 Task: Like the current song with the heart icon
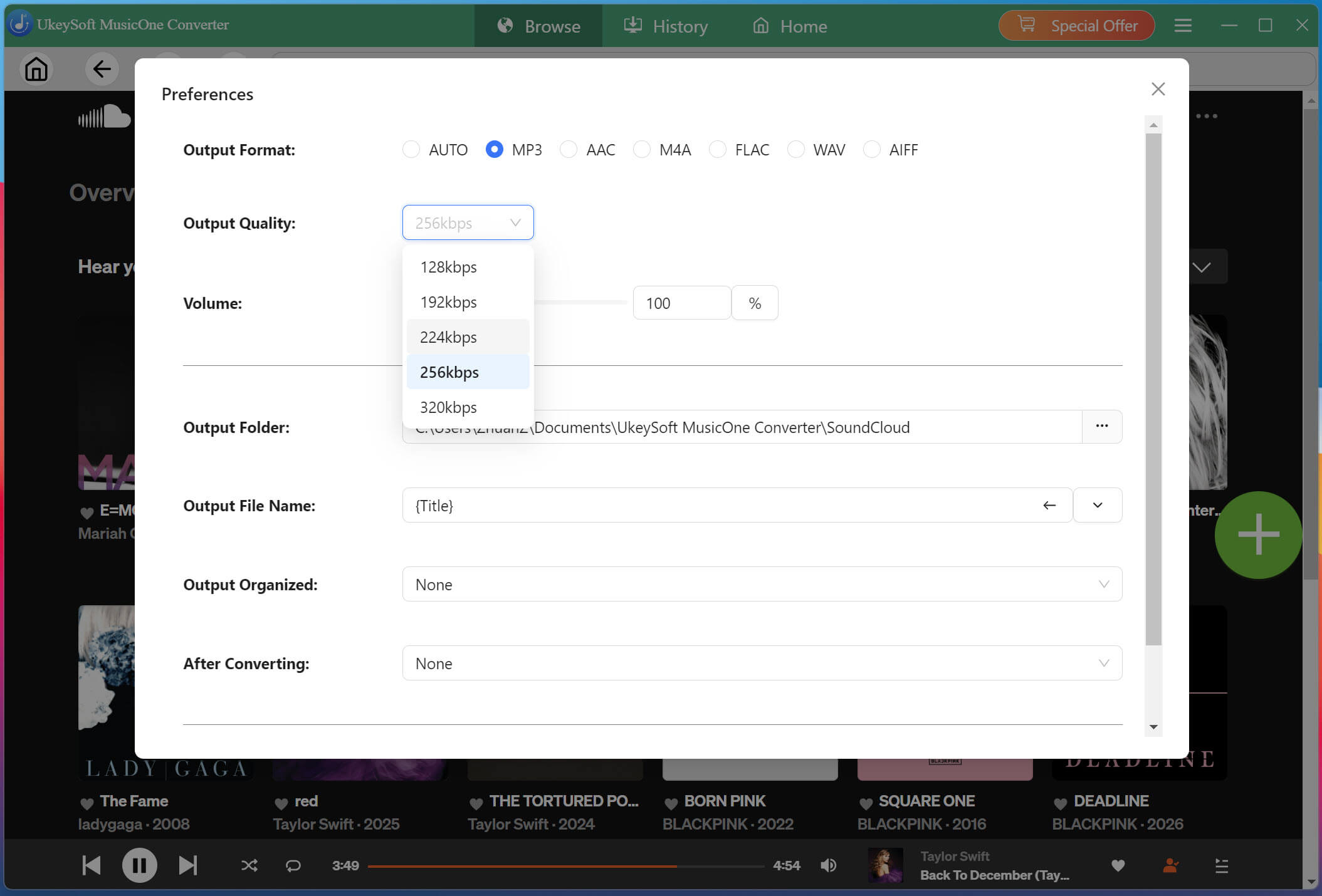(x=1118, y=866)
